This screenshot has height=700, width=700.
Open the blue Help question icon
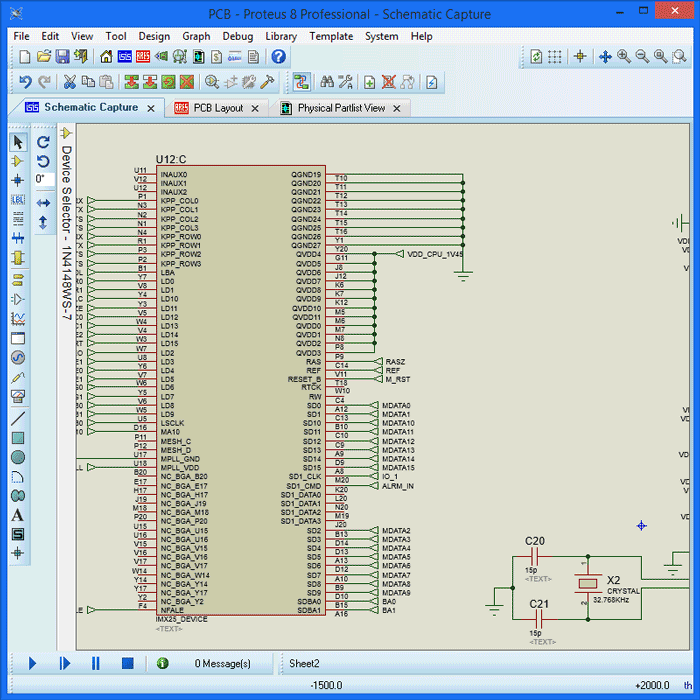pos(279,56)
